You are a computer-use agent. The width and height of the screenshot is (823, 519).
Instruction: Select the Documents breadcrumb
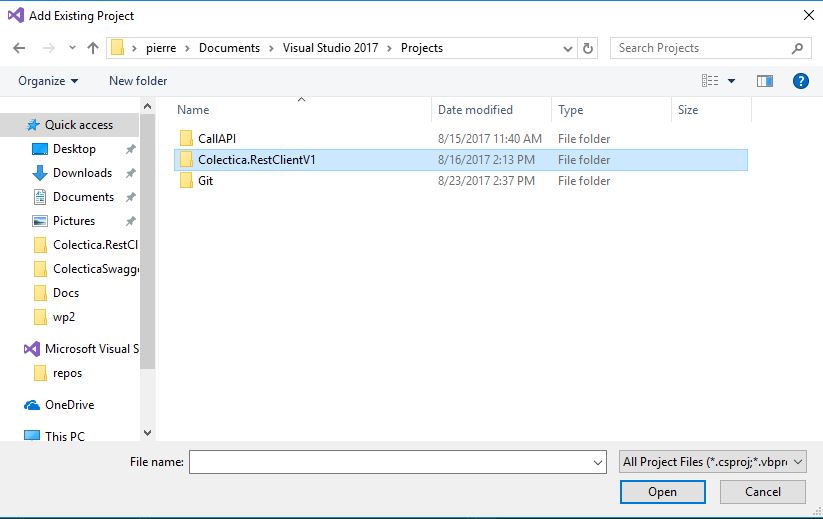229,48
